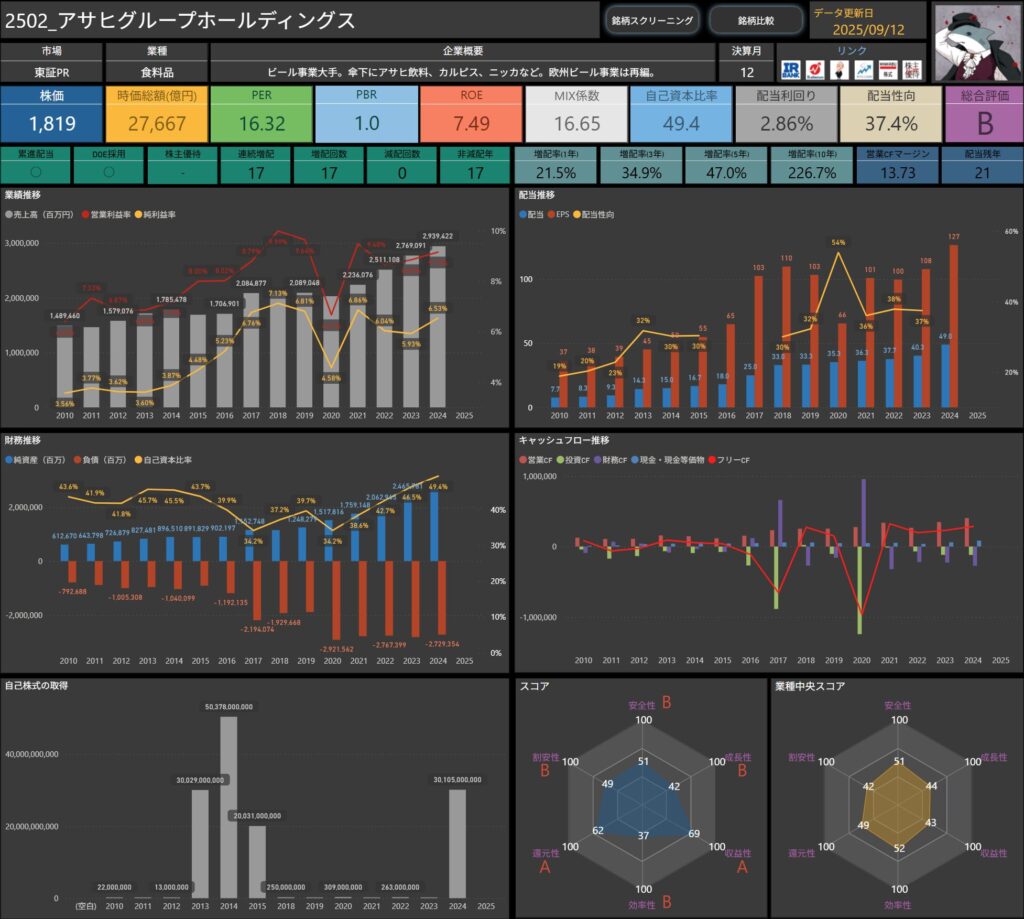Select the 株価 tile showing 1,819

pos(51,113)
